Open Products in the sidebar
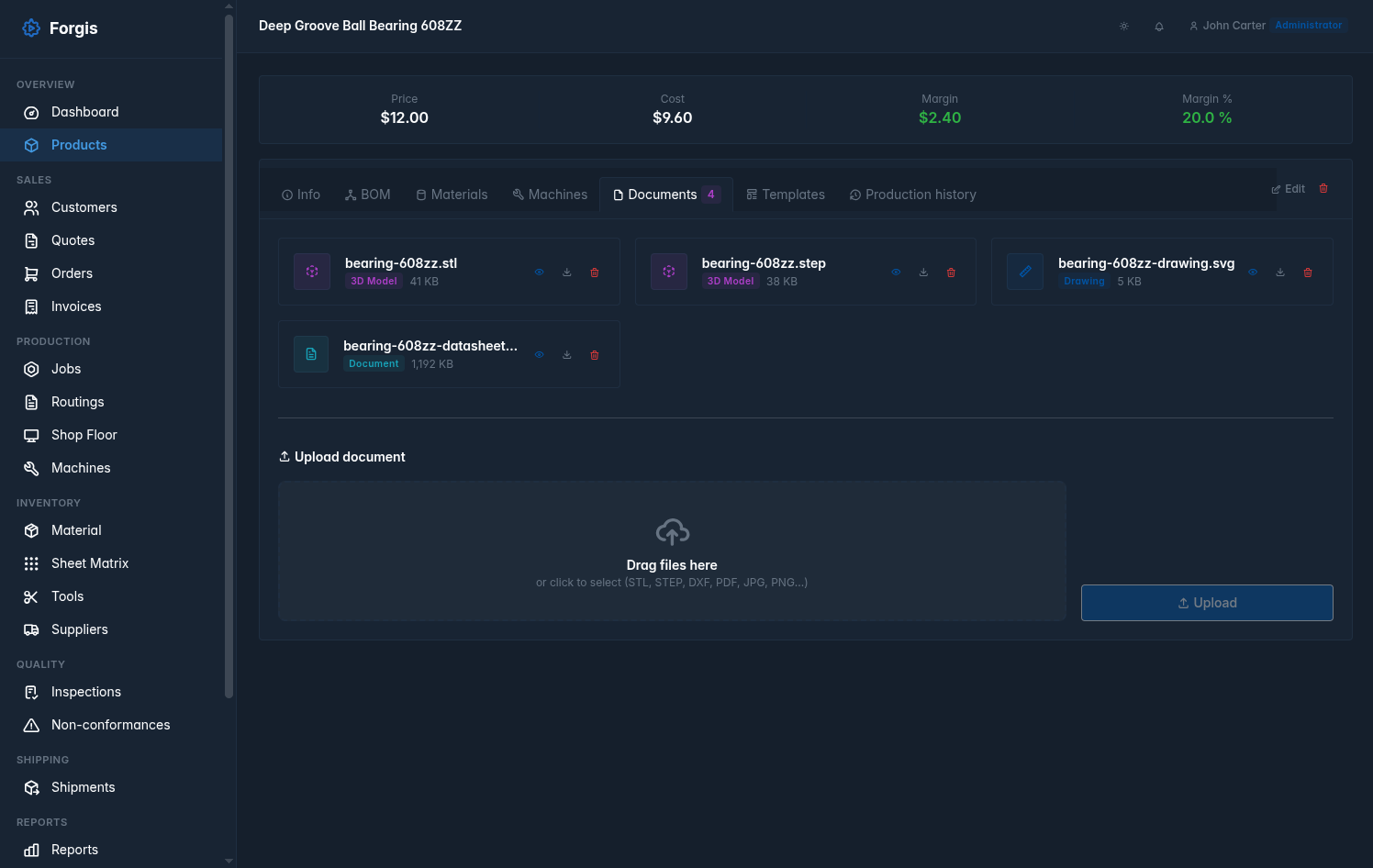Viewport: 1373px width, 868px height. coord(111,145)
